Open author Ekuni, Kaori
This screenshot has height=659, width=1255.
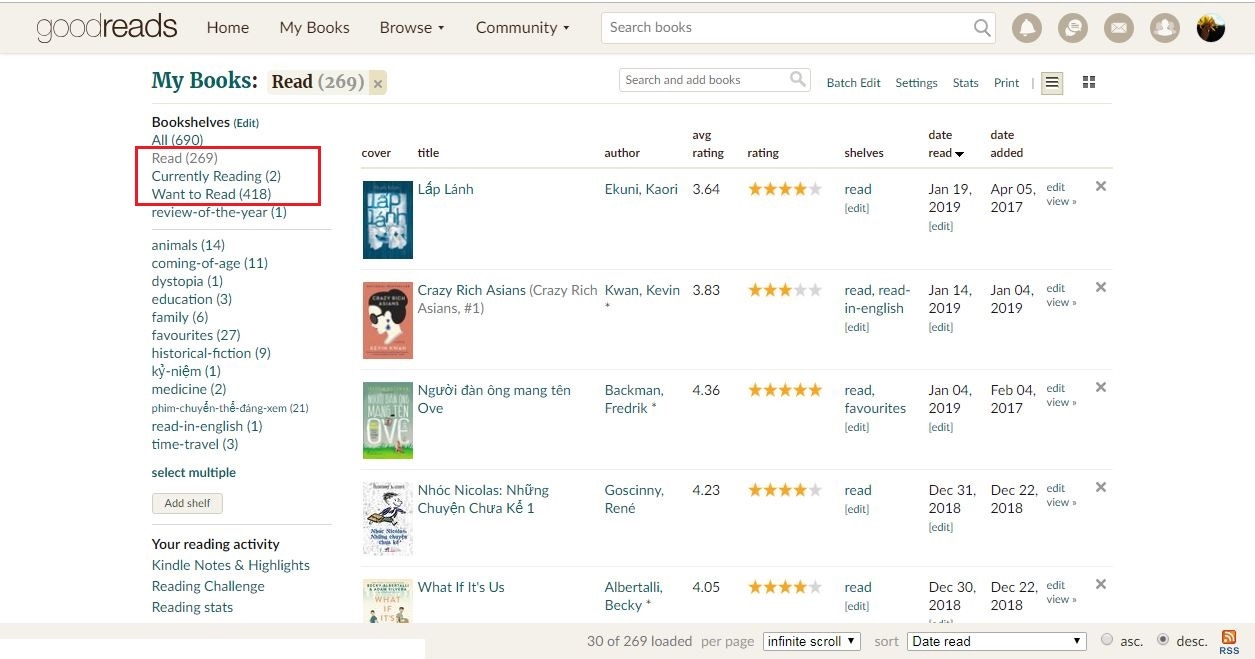pyautogui.click(x=641, y=189)
